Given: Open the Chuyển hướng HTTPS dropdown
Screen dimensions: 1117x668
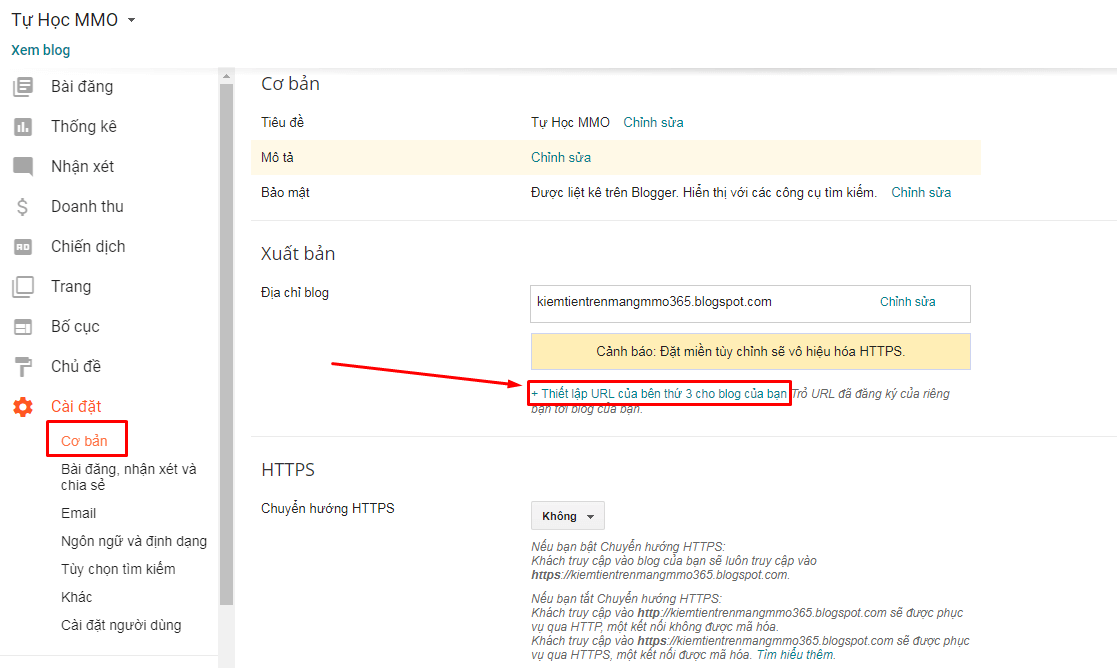Looking at the screenshot, I should [567, 516].
